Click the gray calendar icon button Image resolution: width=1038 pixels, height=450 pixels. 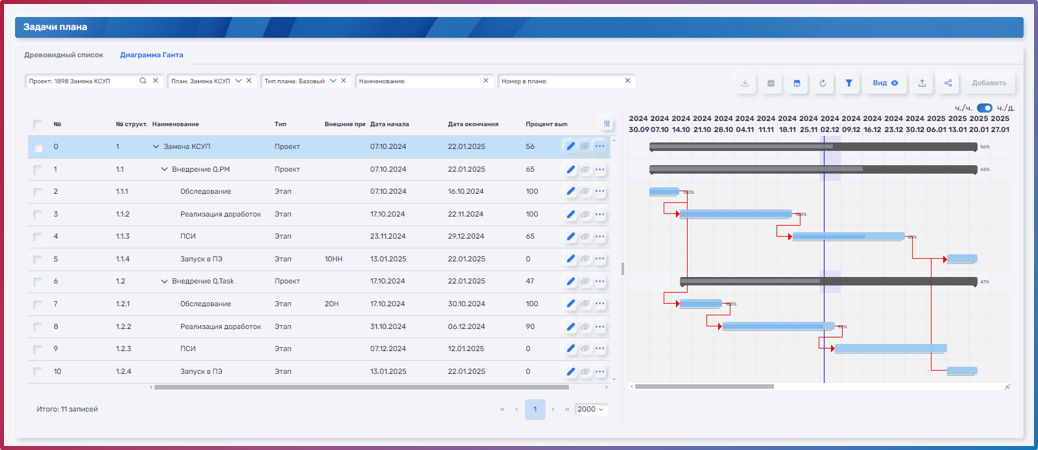point(771,83)
